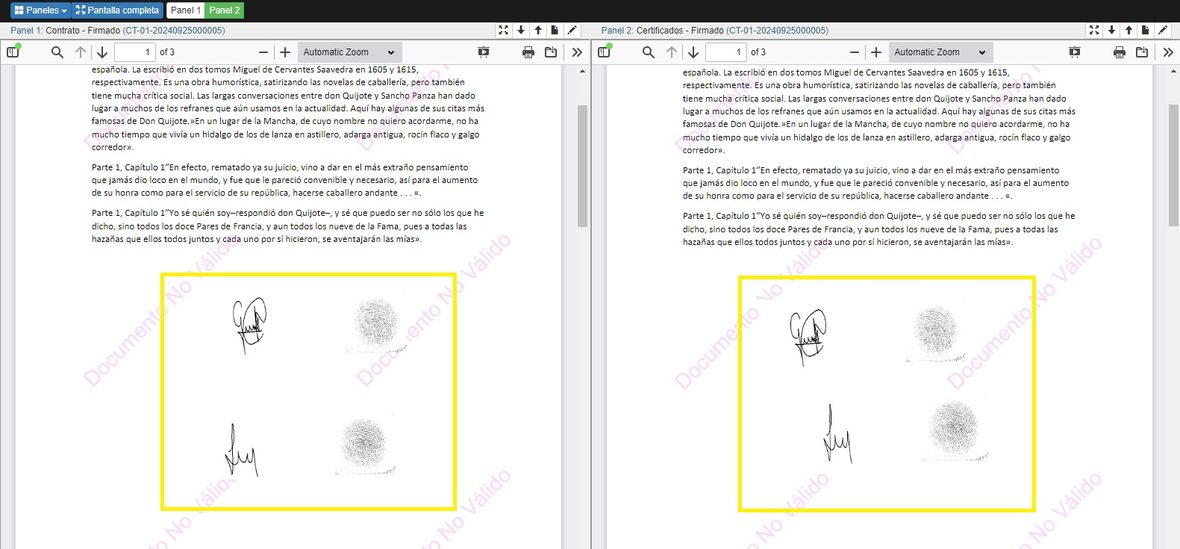Download the Panel 2 document
This screenshot has width=1180, height=549.
point(1142,52)
